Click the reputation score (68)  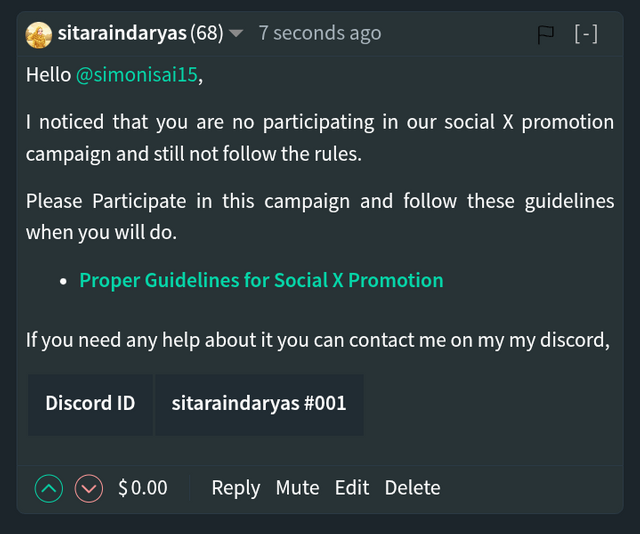click(x=207, y=33)
